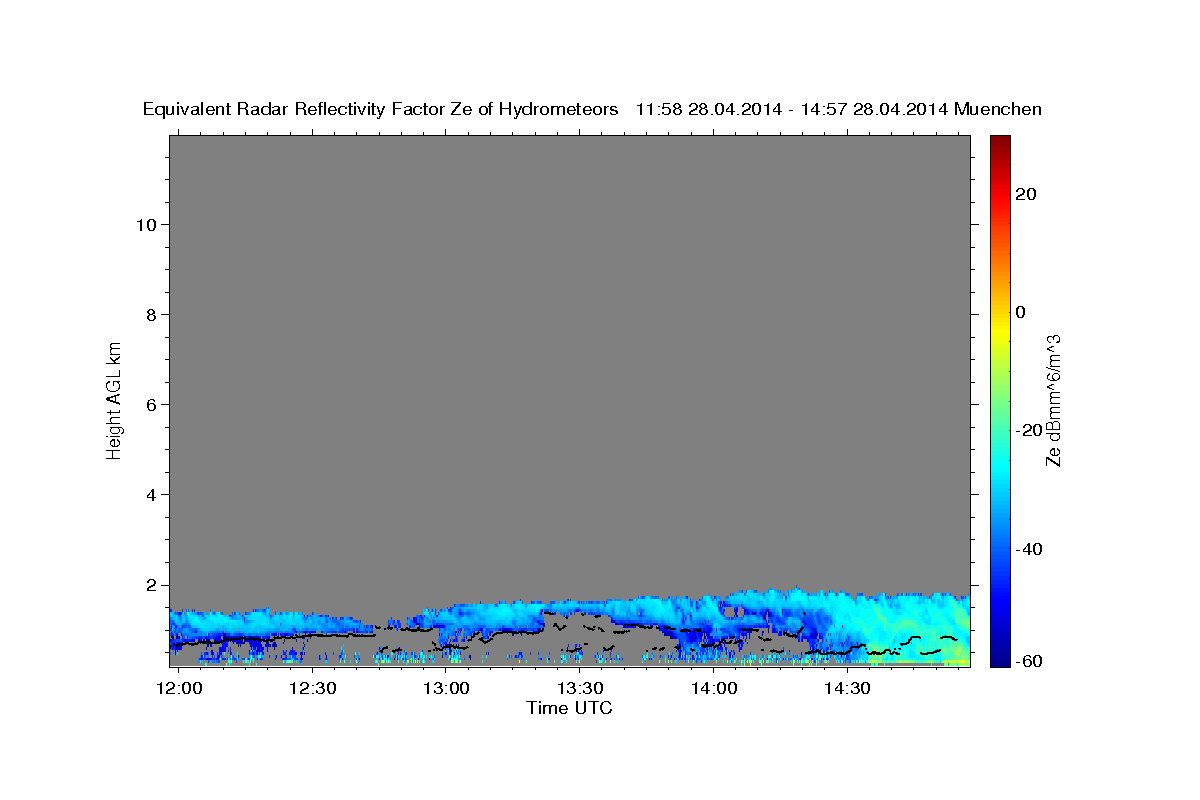Click the 'Height AGL km' axis label
1200x800 pixels.
point(115,399)
